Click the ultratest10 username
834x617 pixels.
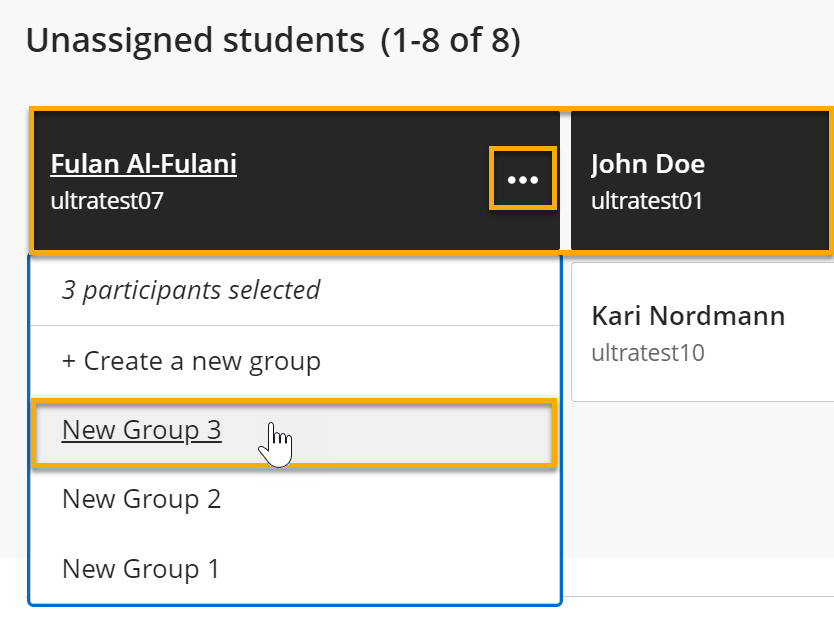coord(648,353)
